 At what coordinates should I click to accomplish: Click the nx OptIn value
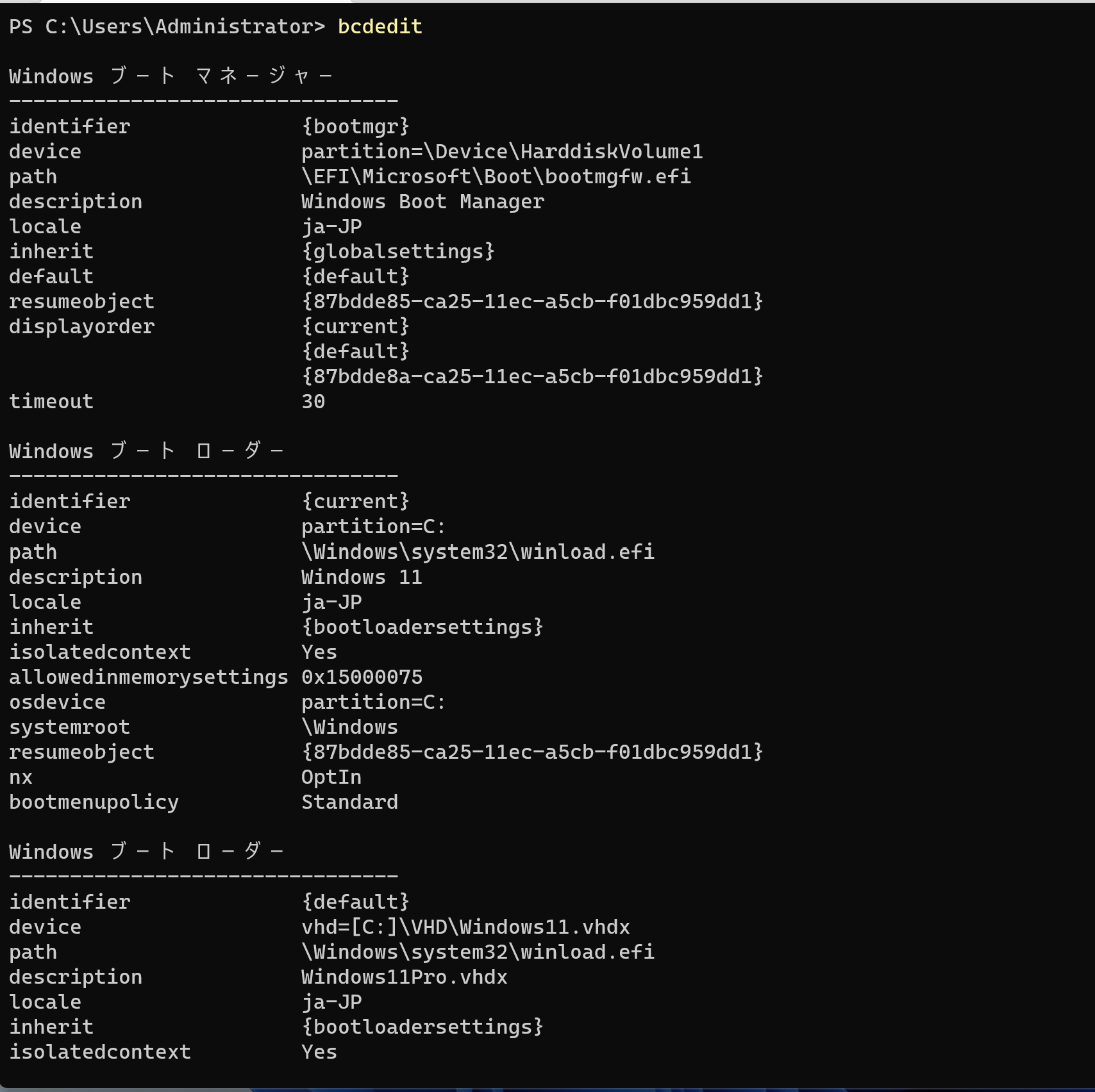(331, 777)
